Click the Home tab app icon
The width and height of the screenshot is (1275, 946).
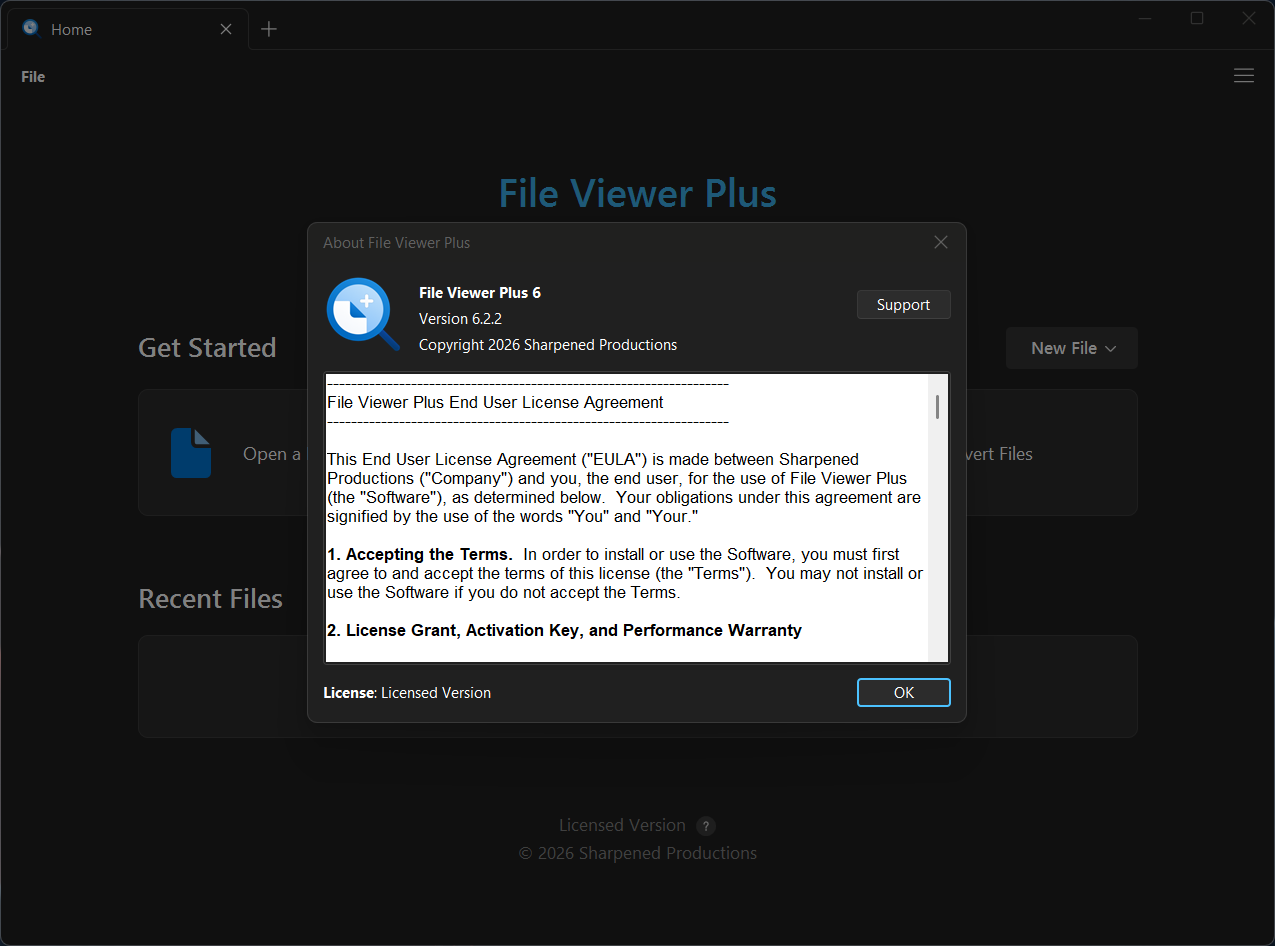pyautogui.click(x=30, y=28)
